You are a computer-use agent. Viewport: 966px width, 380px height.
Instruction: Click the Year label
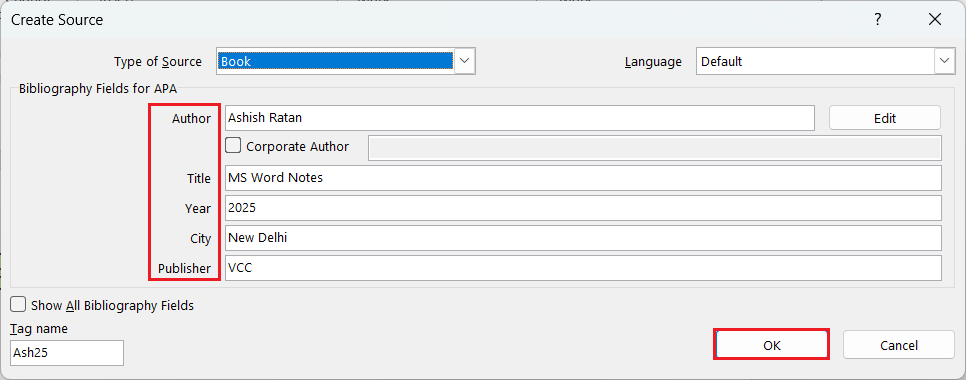(198, 209)
